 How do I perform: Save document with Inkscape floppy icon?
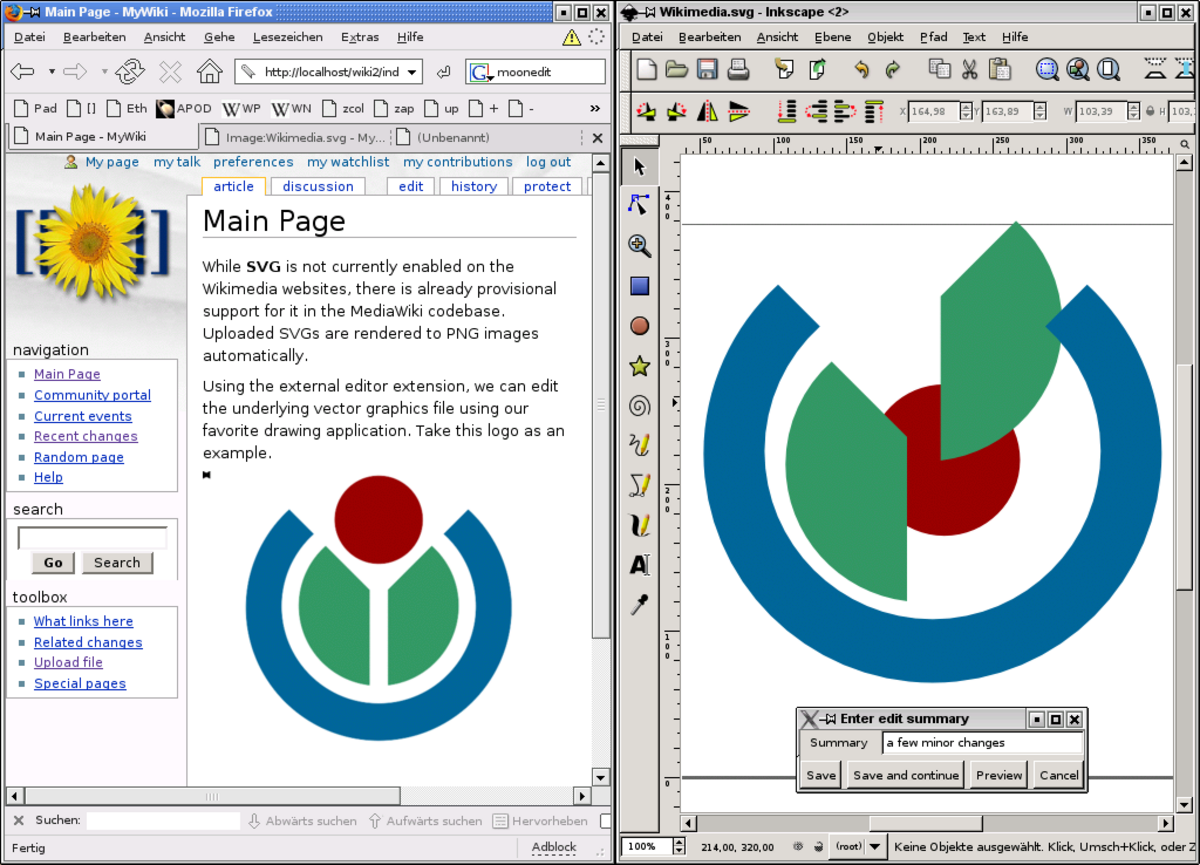click(x=707, y=69)
